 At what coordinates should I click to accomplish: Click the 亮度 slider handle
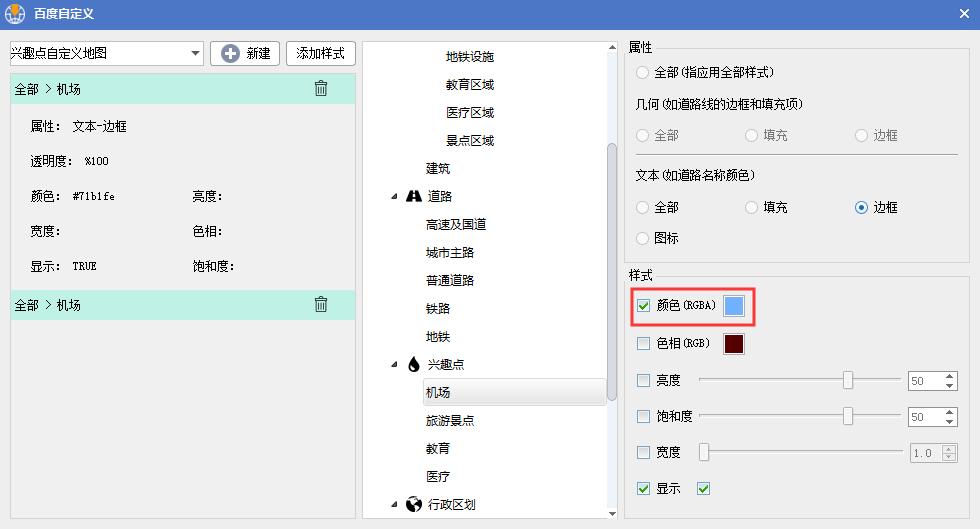[x=848, y=380]
